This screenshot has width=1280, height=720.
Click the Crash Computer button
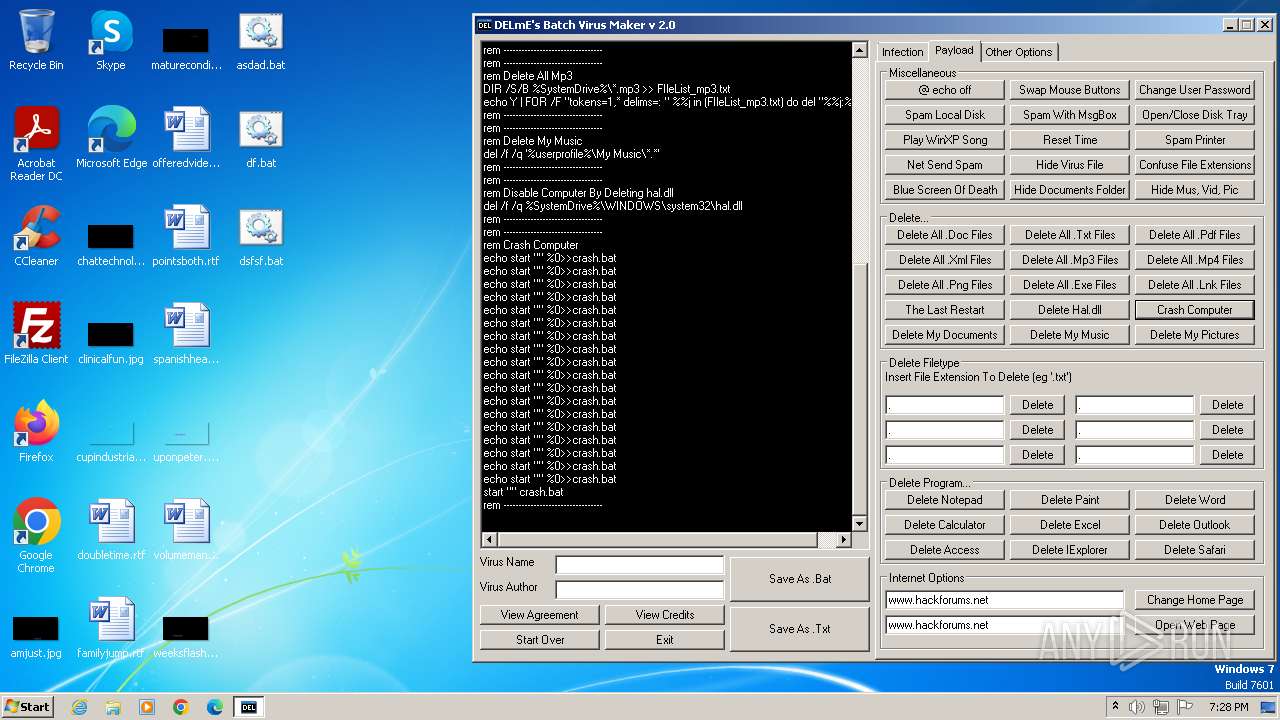(x=1195, y=310)
